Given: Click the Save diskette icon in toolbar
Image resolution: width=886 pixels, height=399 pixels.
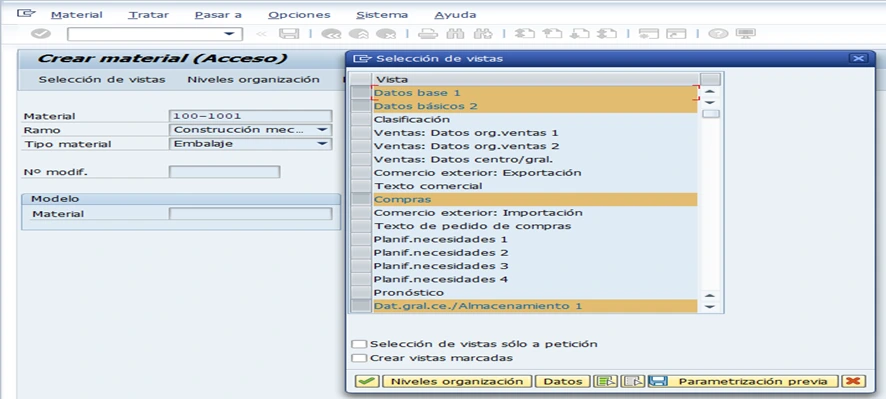Looking at the screenshot, I should [289, 34].
